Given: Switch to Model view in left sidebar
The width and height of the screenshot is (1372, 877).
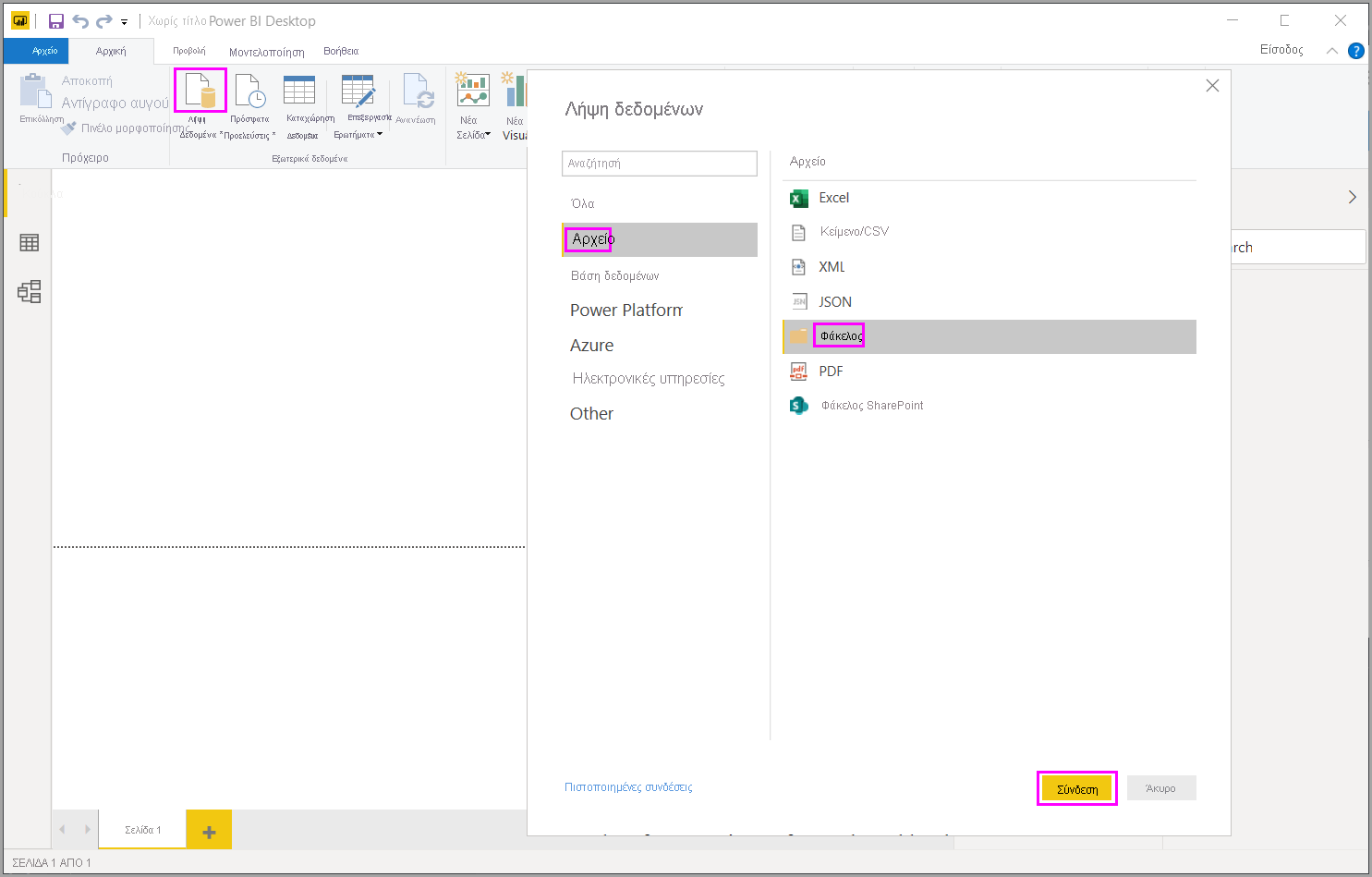Looking at the screenshot, I should pyautogui.click(x=30, y=292).
